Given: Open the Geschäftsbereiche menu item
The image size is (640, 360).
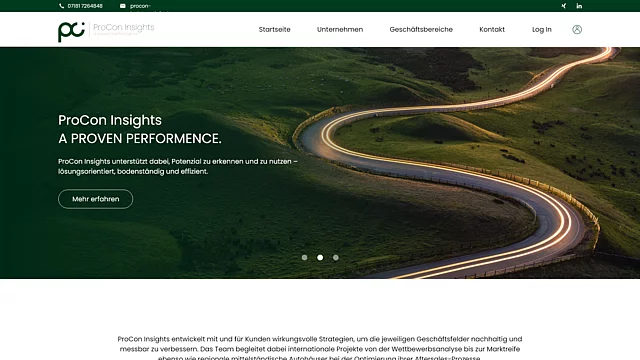Looking at the screenshot, I should (421, 29).
